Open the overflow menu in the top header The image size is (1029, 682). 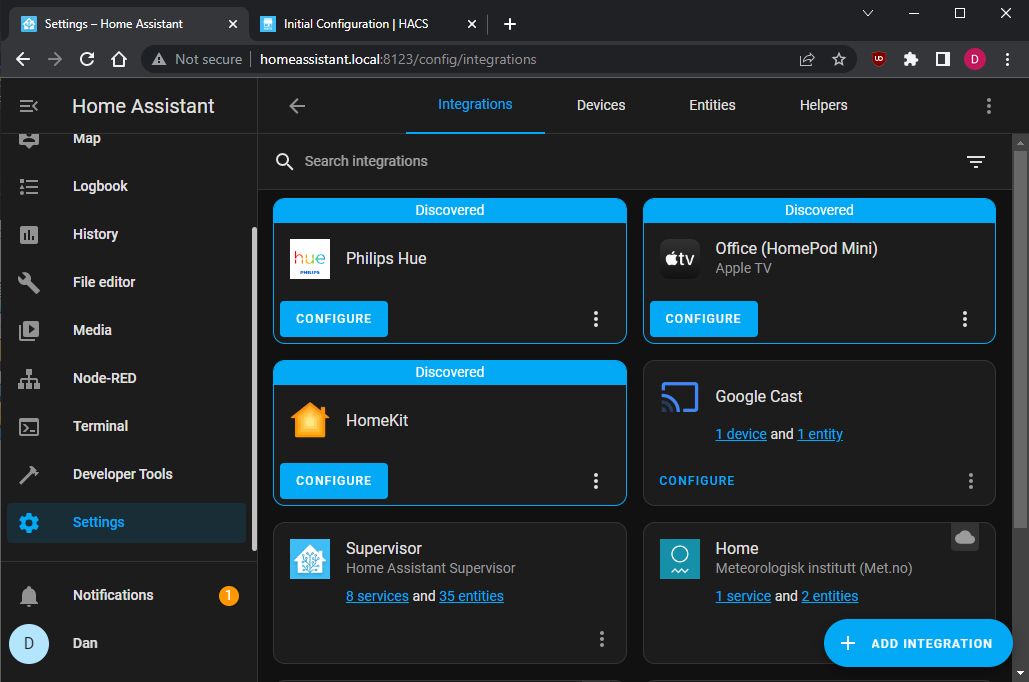click(x=988, y=106)
